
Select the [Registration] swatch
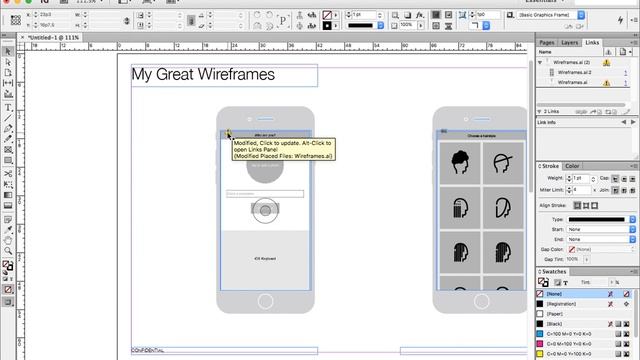[x=584, y=304]
